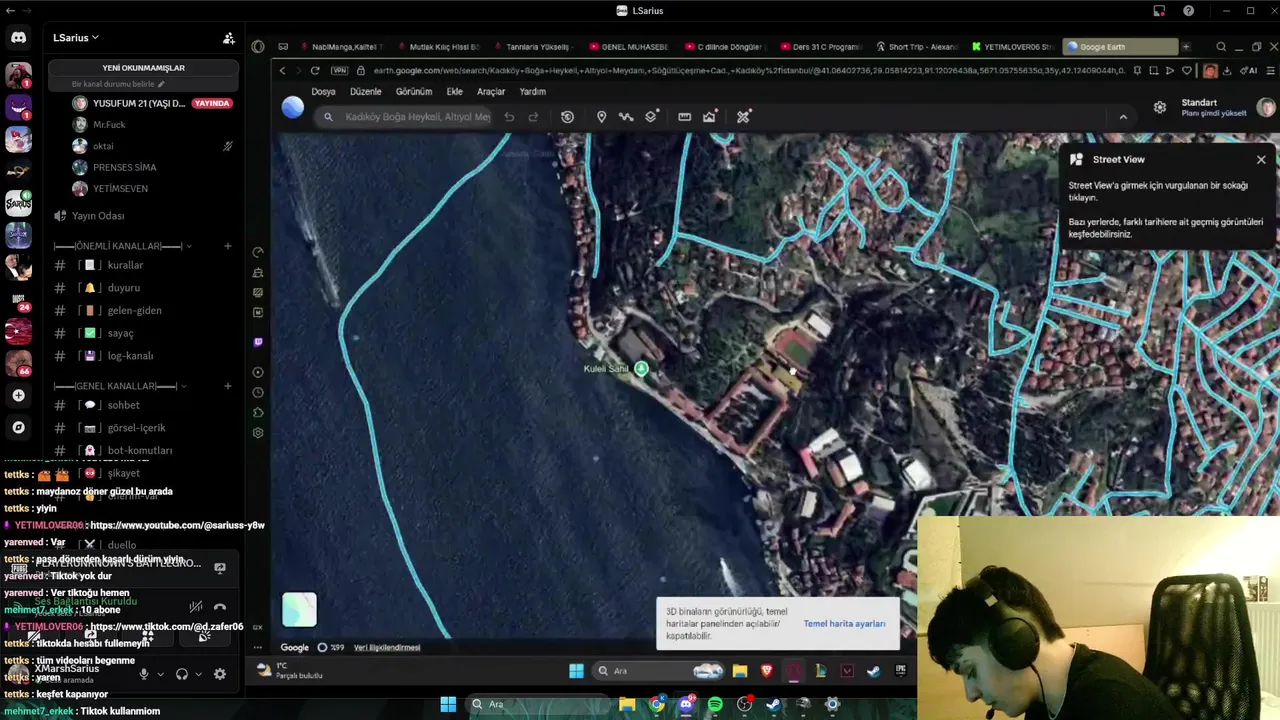Open the Yardım menu
The image size is (1280, 720).
pos(532,91)
